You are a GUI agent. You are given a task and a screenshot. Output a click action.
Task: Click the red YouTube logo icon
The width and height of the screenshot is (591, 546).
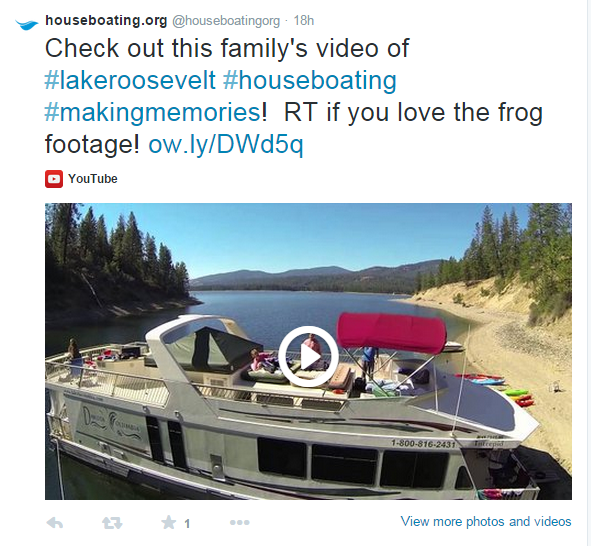tap(54, 179)
